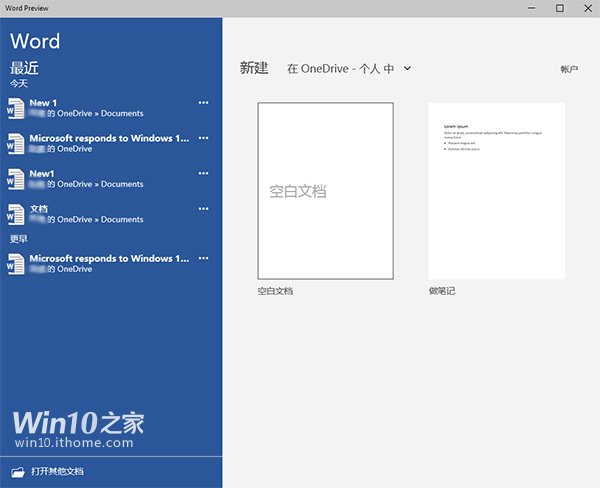
Task: Click the 空白文档 caption below the template
Action: [x=275, y=291]
